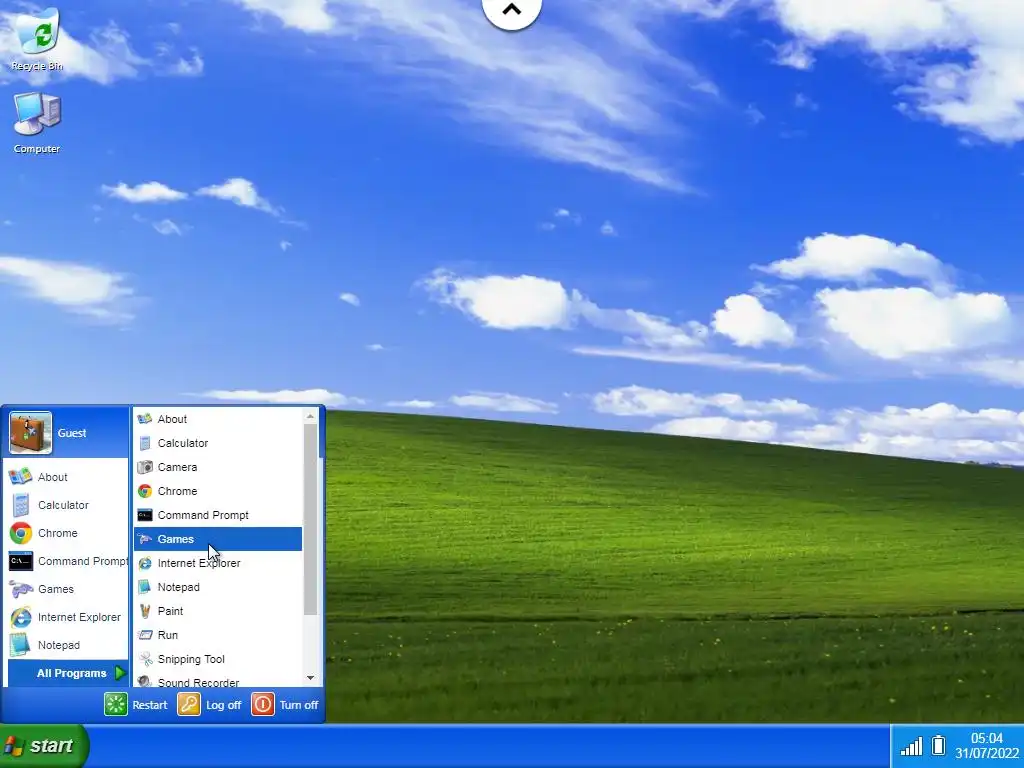Launch Camera from the All Programs list
Viewport: 1024px width, 768px height.
coord(218,467)
